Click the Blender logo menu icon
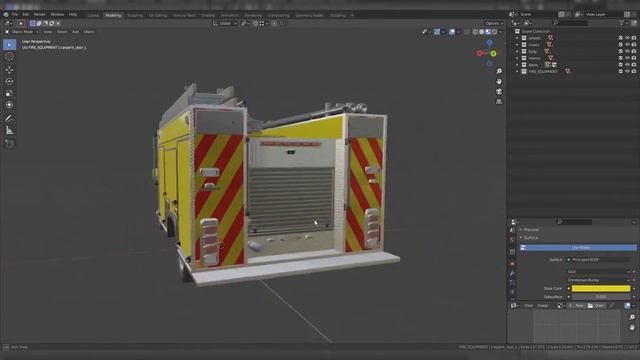Viewport: 640px width, 360px height. [x=6, y=15]
